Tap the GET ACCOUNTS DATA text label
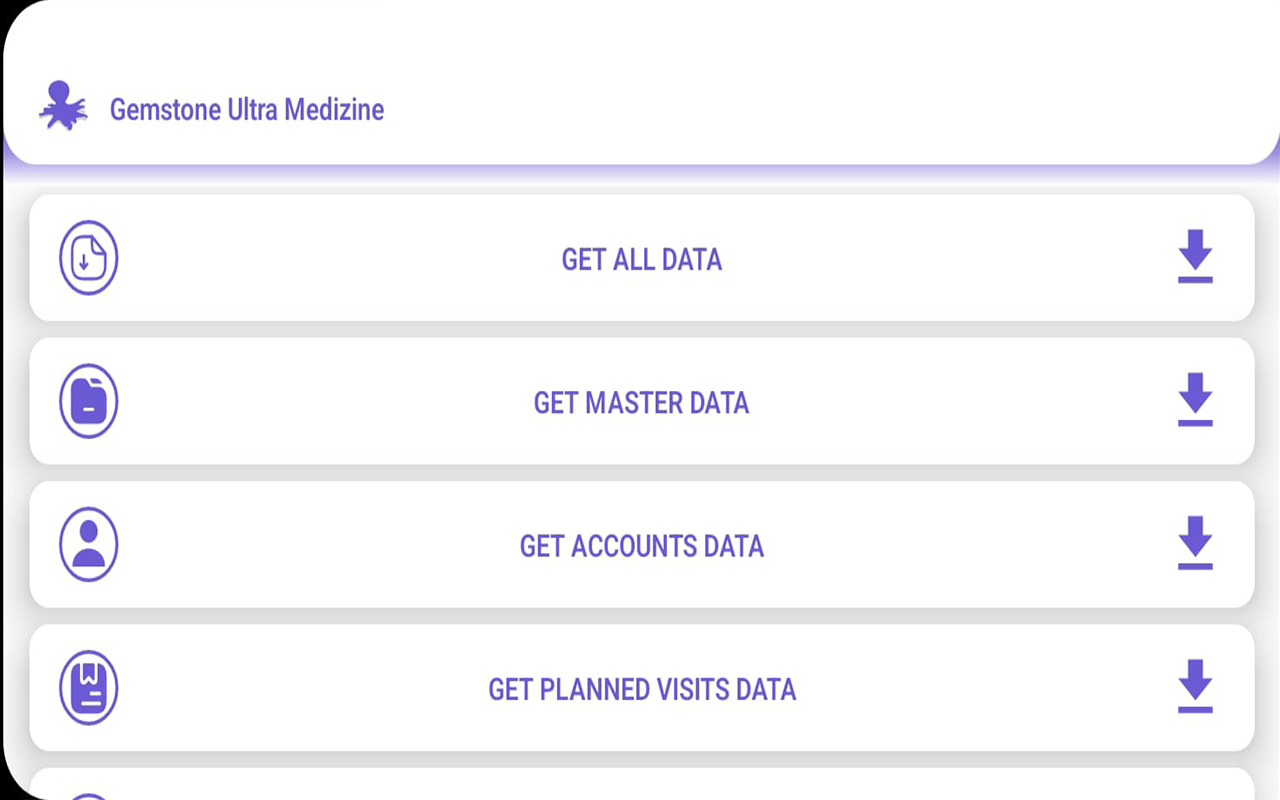The width and height of the screenshot is (1280, 800). [641, 546]
